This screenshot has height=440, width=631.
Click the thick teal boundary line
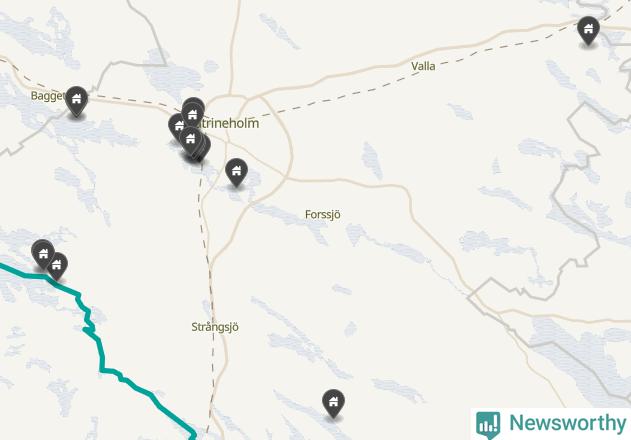point(102,349)
